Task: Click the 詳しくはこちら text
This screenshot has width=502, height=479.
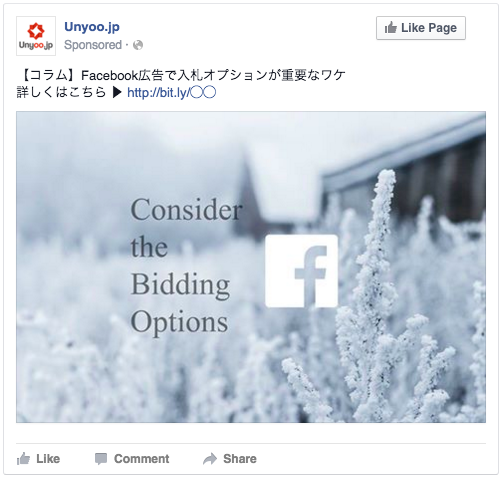Action: click(x=61, y=93)
